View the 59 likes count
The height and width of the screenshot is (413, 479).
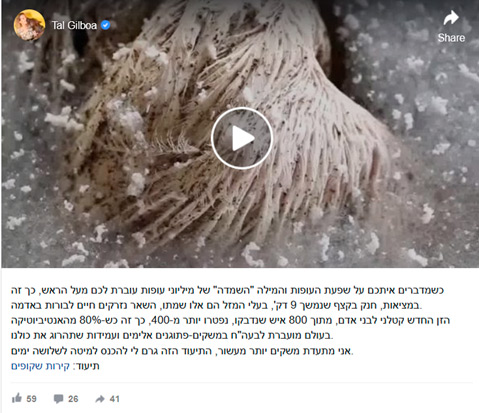pos(31,399)
